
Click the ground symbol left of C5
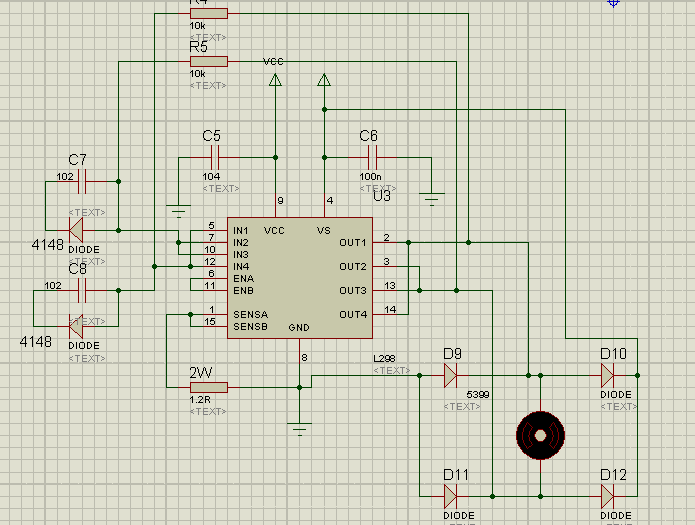click(179, 211)
